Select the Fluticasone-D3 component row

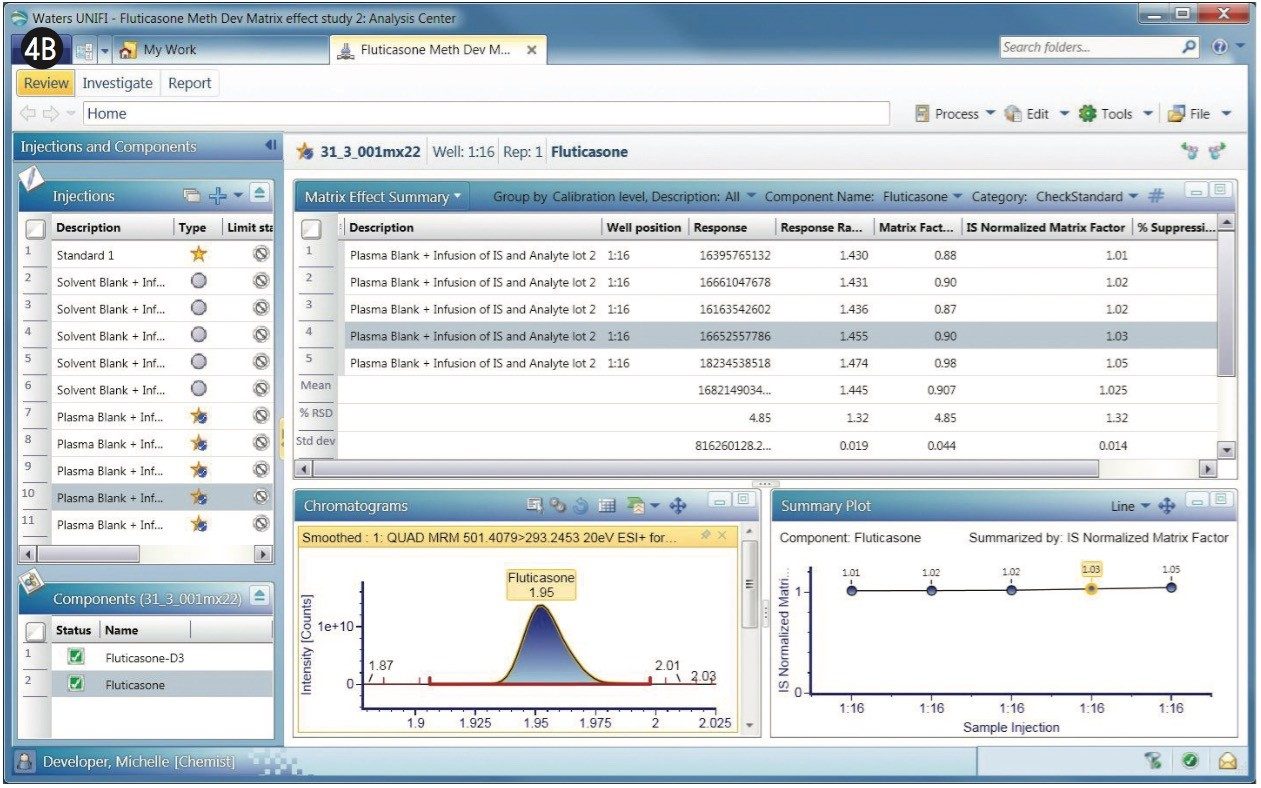(x=147, y=658)
